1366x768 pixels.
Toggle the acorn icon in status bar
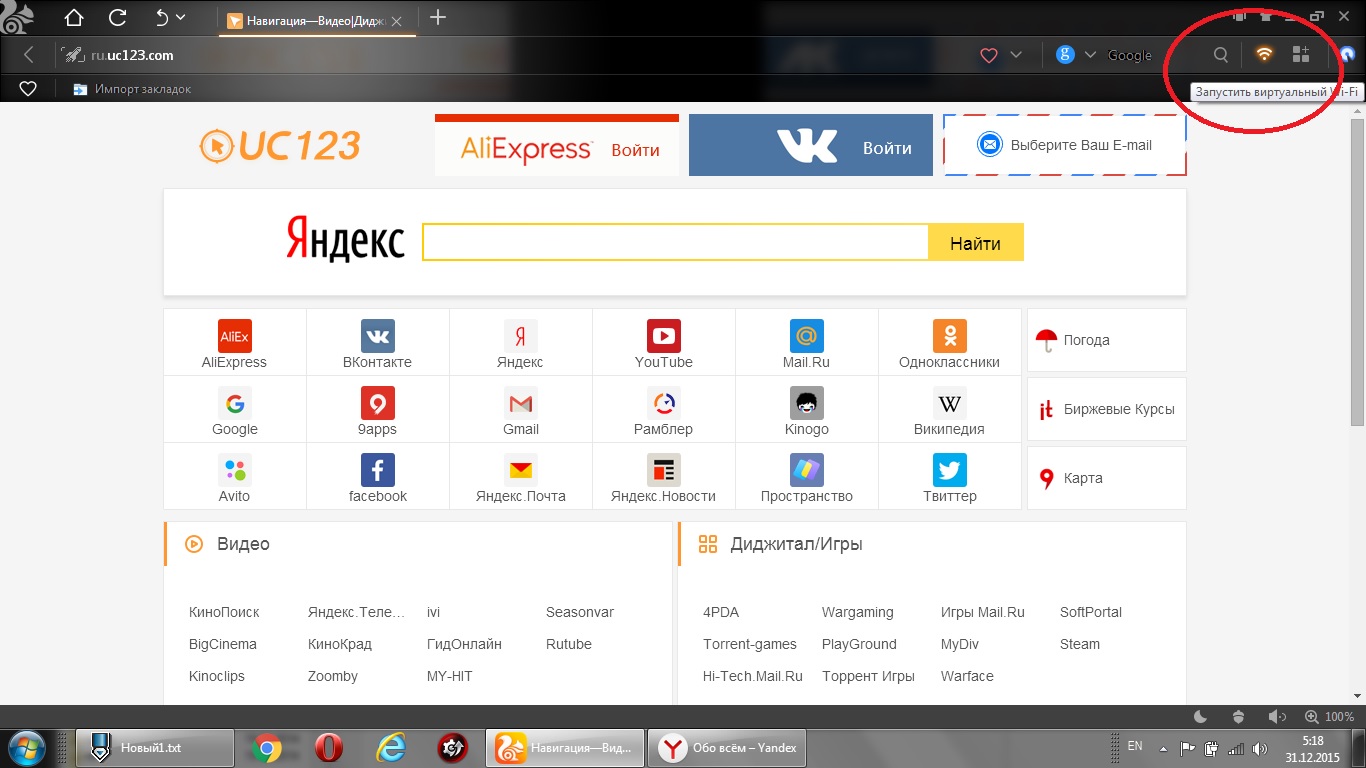(1239, 716)
